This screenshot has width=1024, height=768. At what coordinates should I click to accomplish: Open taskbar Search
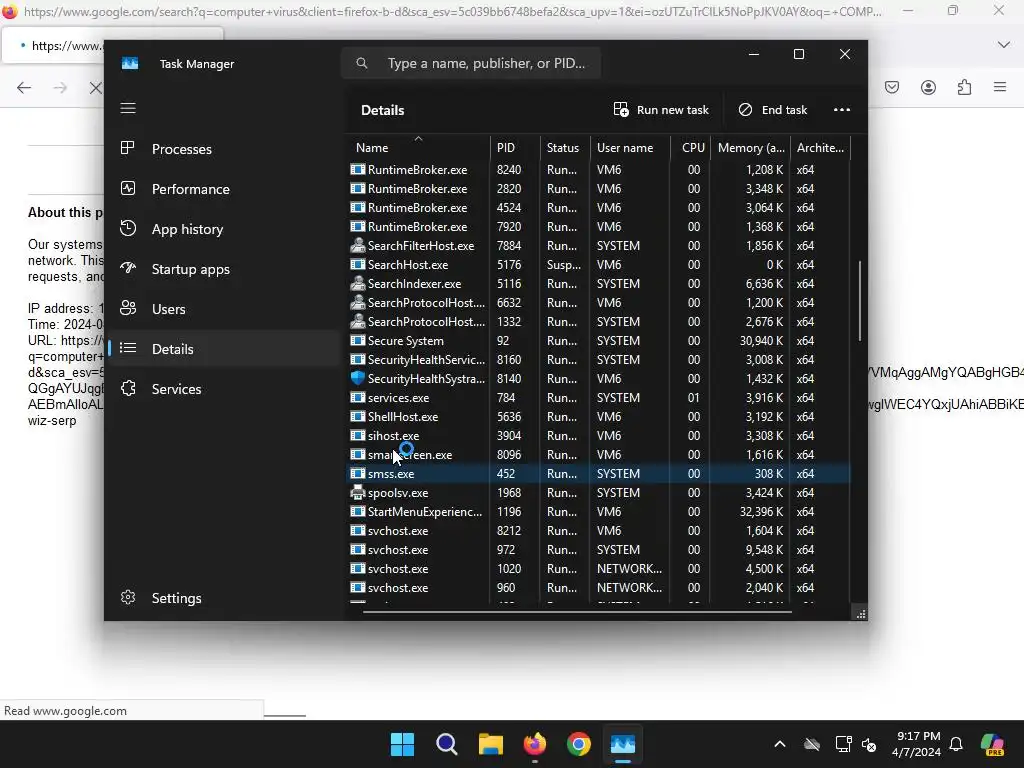tap(447, 744)
